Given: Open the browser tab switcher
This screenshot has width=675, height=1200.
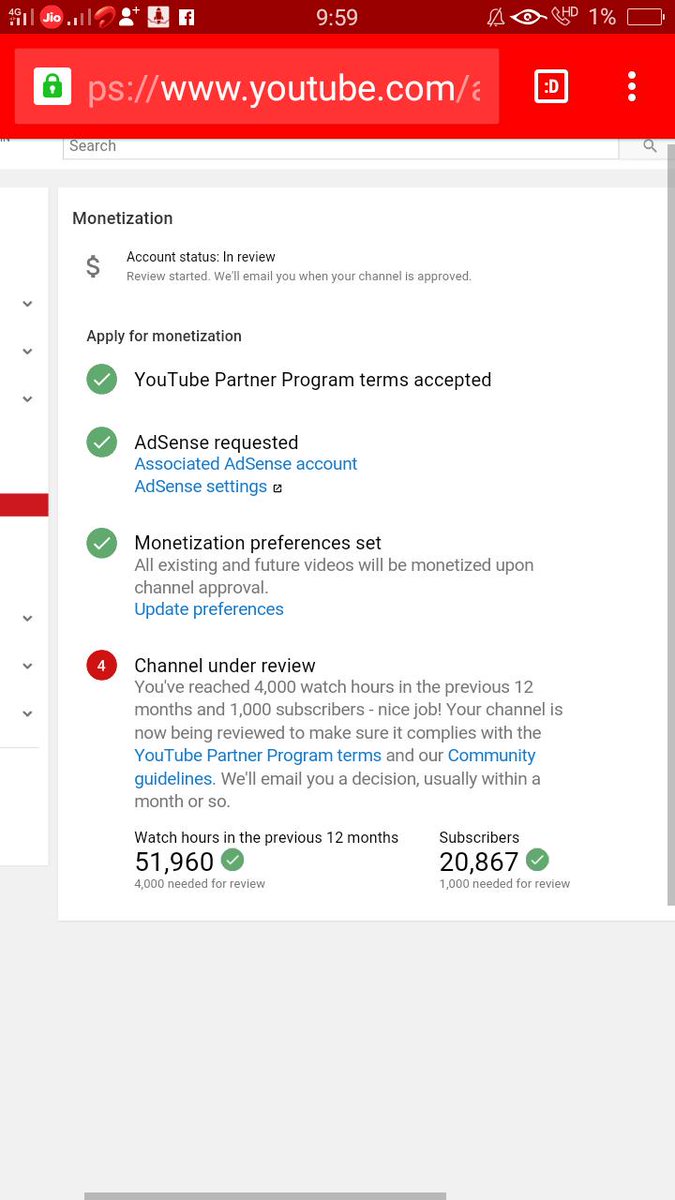Looking at the screenshot, I should (551, 87).
